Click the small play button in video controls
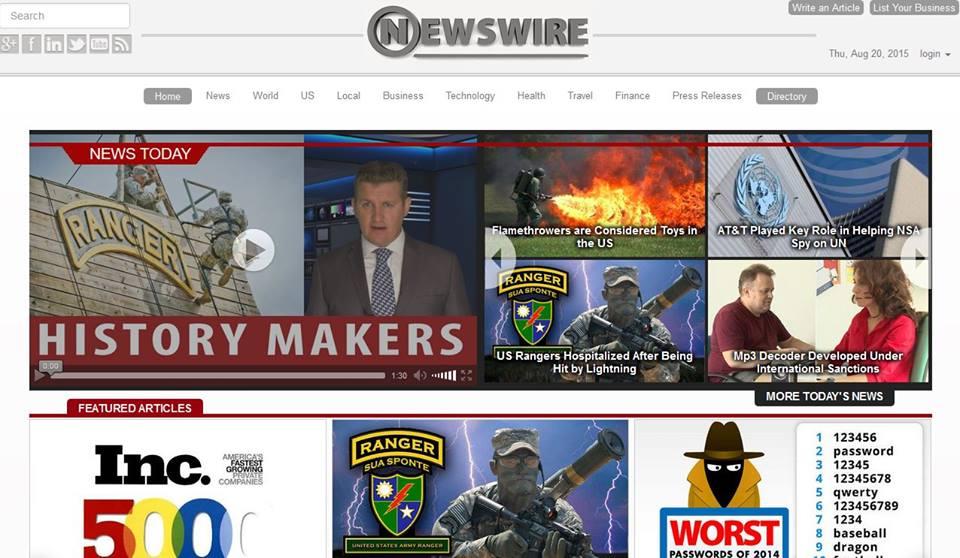This screenshot has height=558, width=960. click(40, 375)
